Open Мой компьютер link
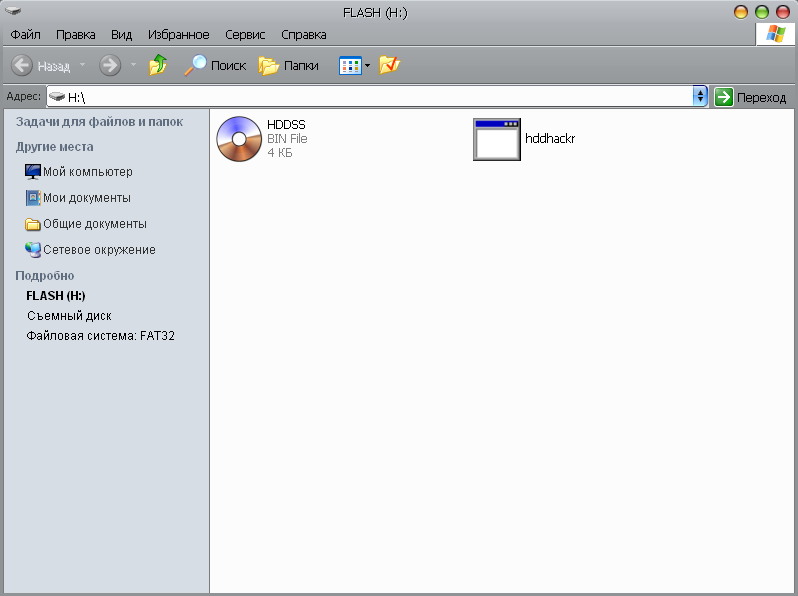The height and width of the screenshot is (596, 798). [88, 172]
